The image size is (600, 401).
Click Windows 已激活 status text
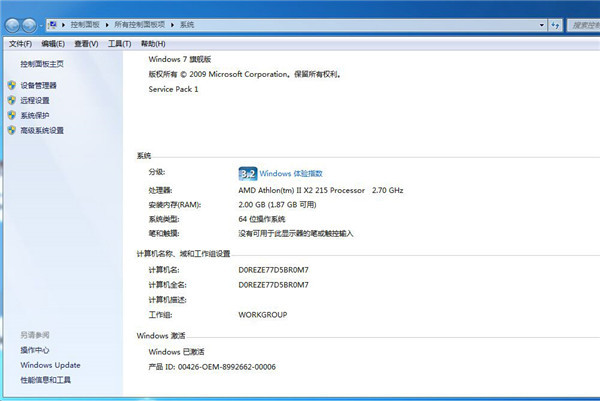176,352
